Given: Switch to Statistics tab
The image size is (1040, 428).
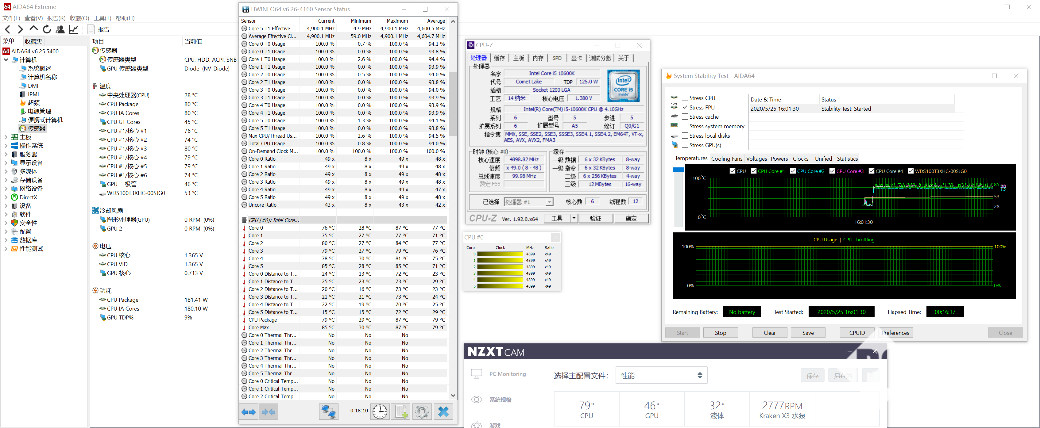Looking at the screenshot, I should tap(847, 159).
